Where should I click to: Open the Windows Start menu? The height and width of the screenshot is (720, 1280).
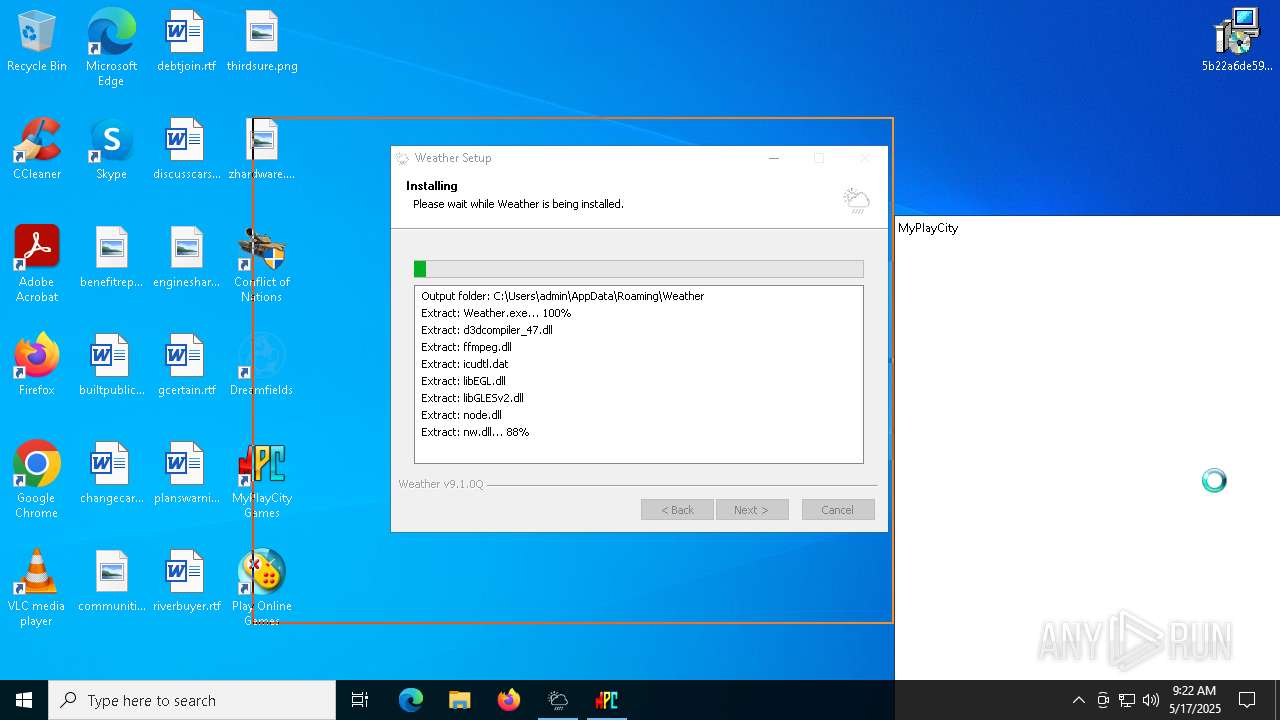(x=24, y=700)
